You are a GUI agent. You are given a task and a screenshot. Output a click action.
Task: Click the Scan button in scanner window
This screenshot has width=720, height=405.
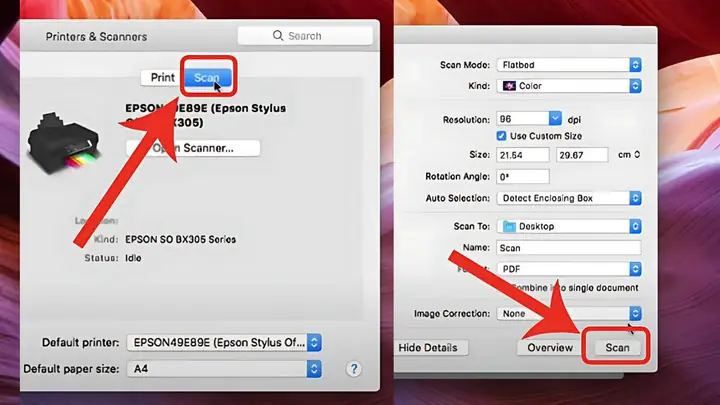617,348
